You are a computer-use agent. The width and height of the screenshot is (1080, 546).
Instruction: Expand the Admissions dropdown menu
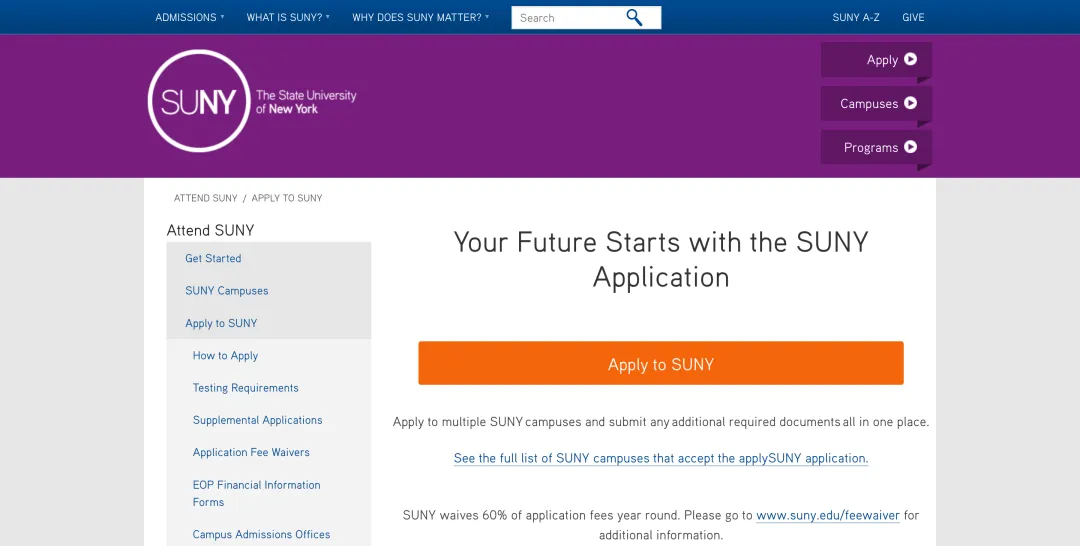[189, 17]
